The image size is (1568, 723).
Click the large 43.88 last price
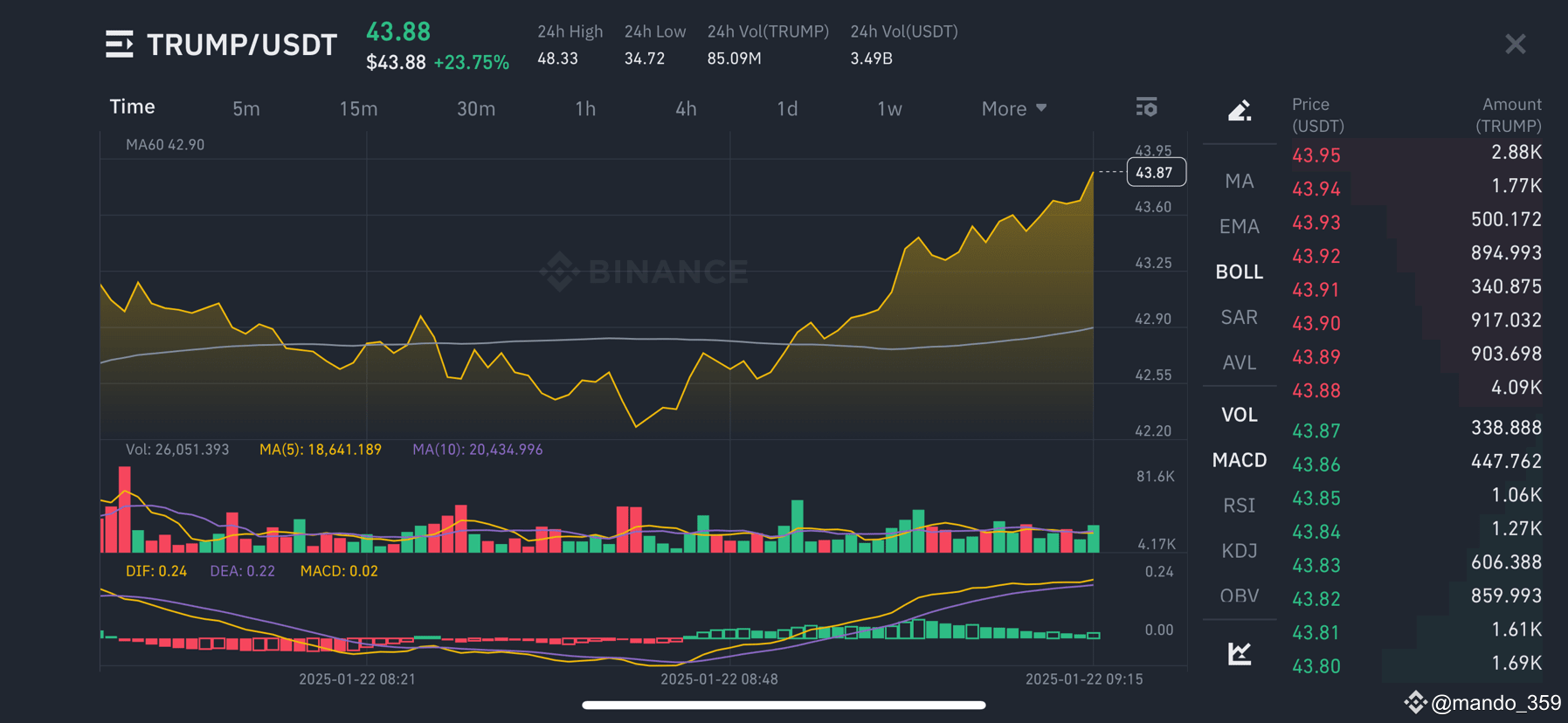tap(398, 31)
